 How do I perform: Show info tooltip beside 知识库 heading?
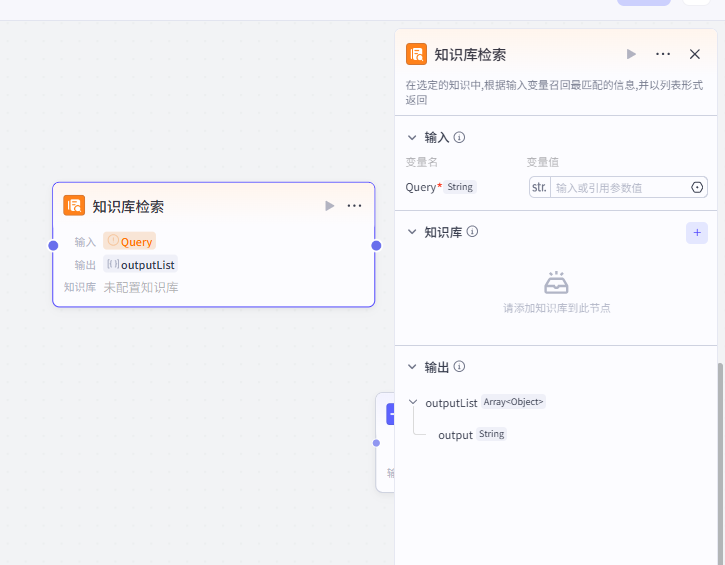pos(473,232)
